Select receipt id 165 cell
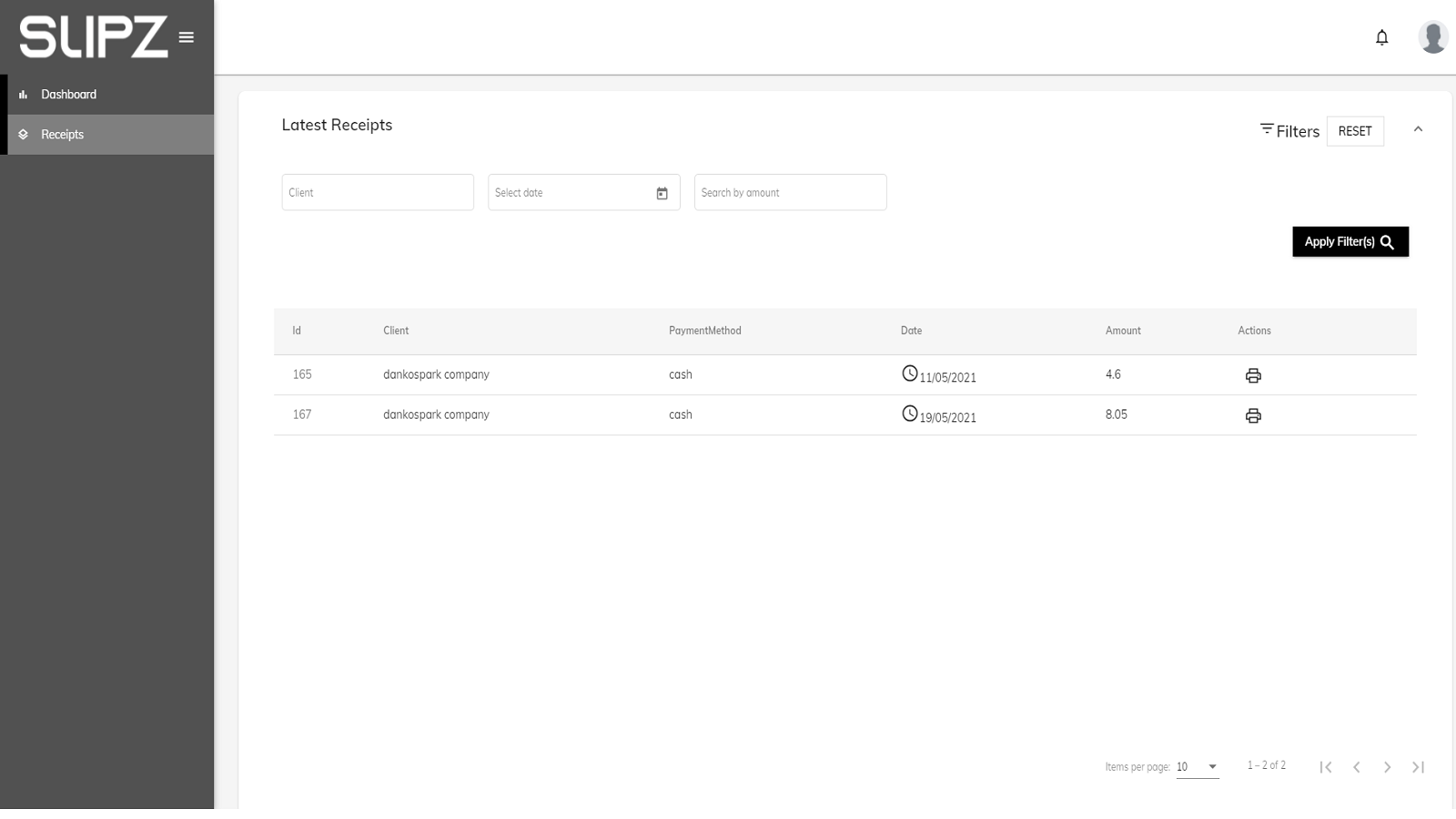 pos(302,374)
